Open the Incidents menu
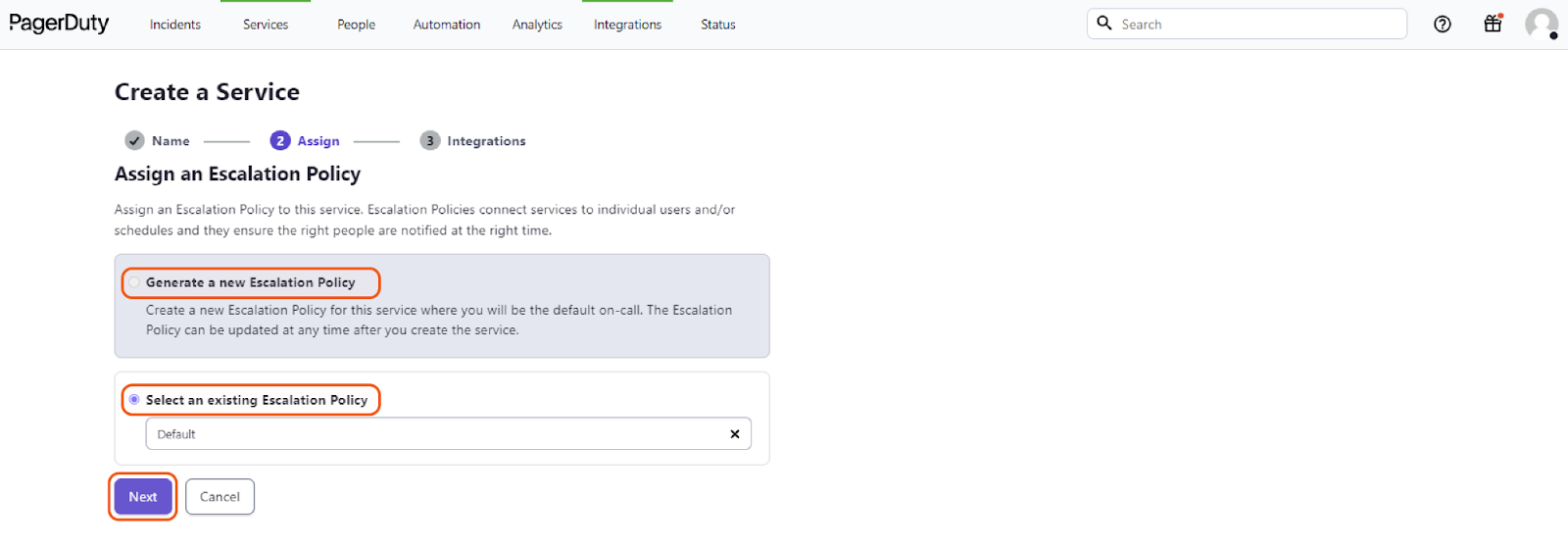 175,25
